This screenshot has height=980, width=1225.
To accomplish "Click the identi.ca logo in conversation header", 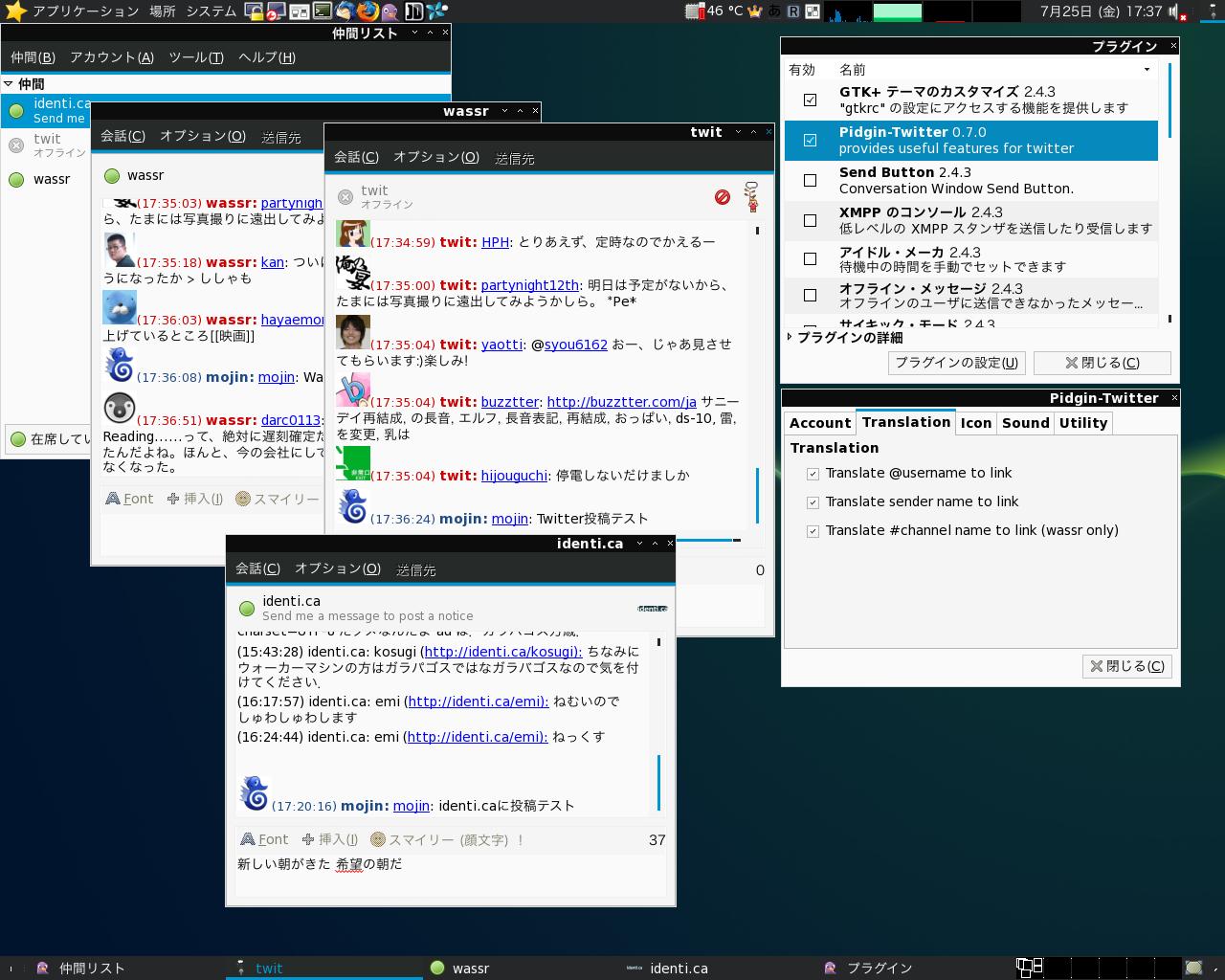I will 653,609.
